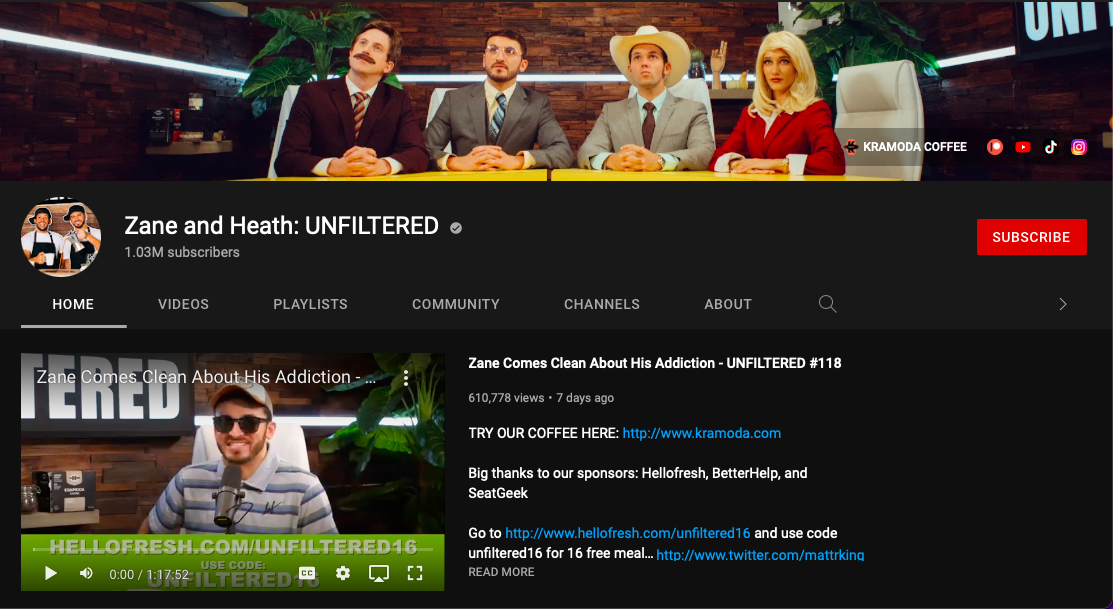1113x609 pixels.
Task: Click the verified checkmark badge
Action: coord(456,227)
